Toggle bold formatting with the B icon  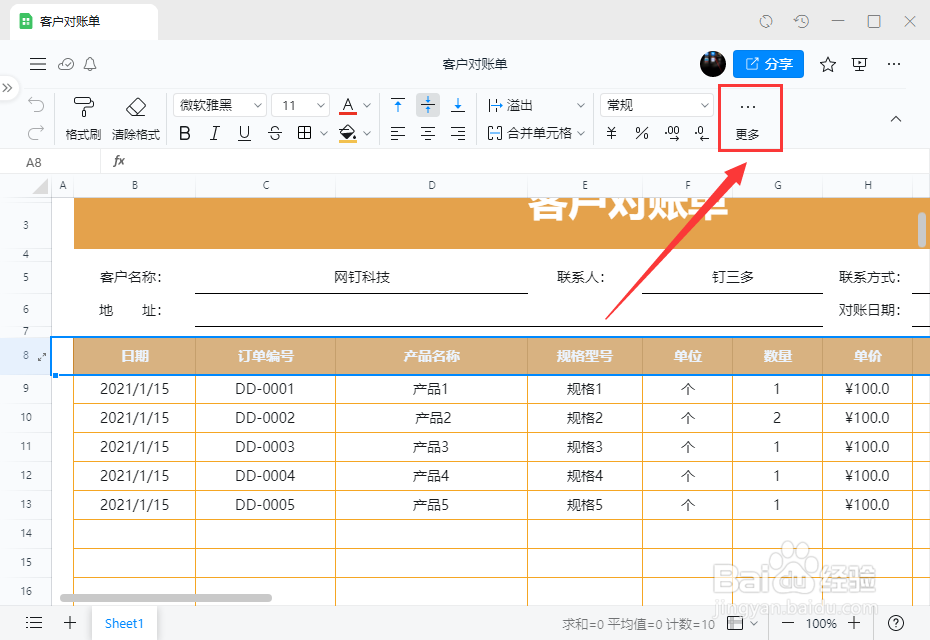(184, 133)
